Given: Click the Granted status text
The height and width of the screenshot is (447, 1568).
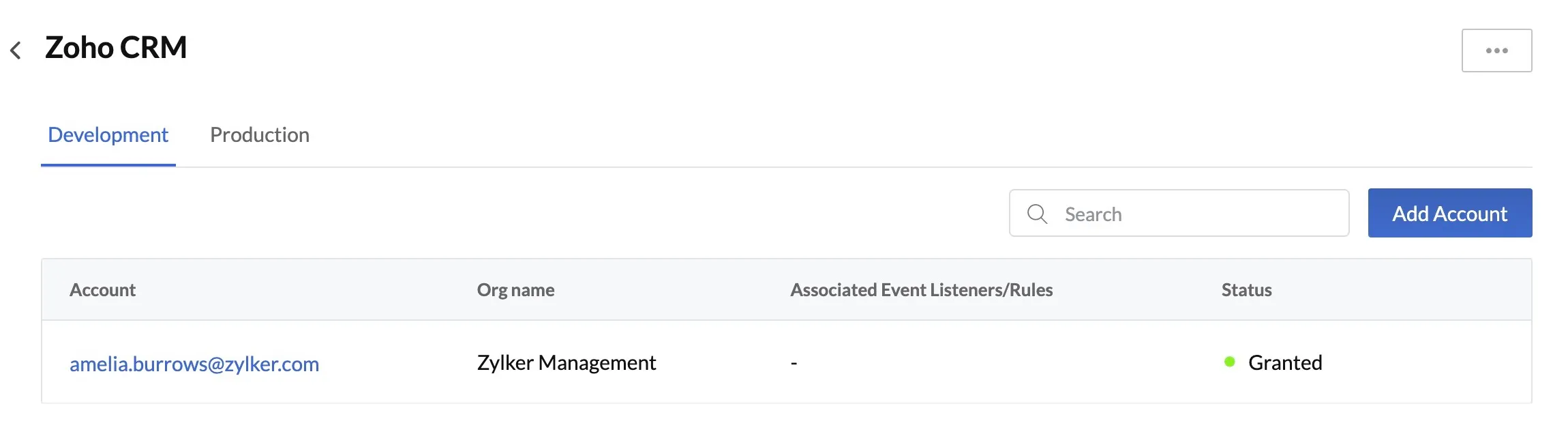Looking at the screenshot, I should (x=1285, y=362).
